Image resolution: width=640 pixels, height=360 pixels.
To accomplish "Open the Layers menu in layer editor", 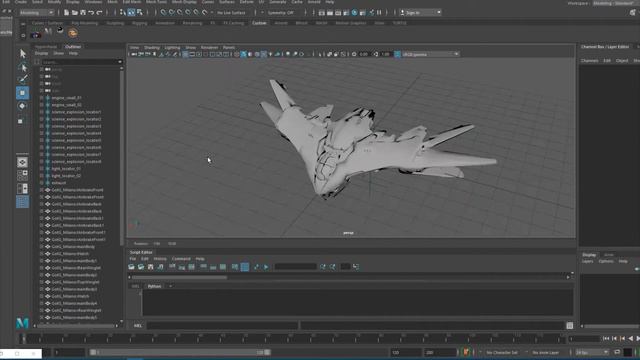I will pos(587,261).
